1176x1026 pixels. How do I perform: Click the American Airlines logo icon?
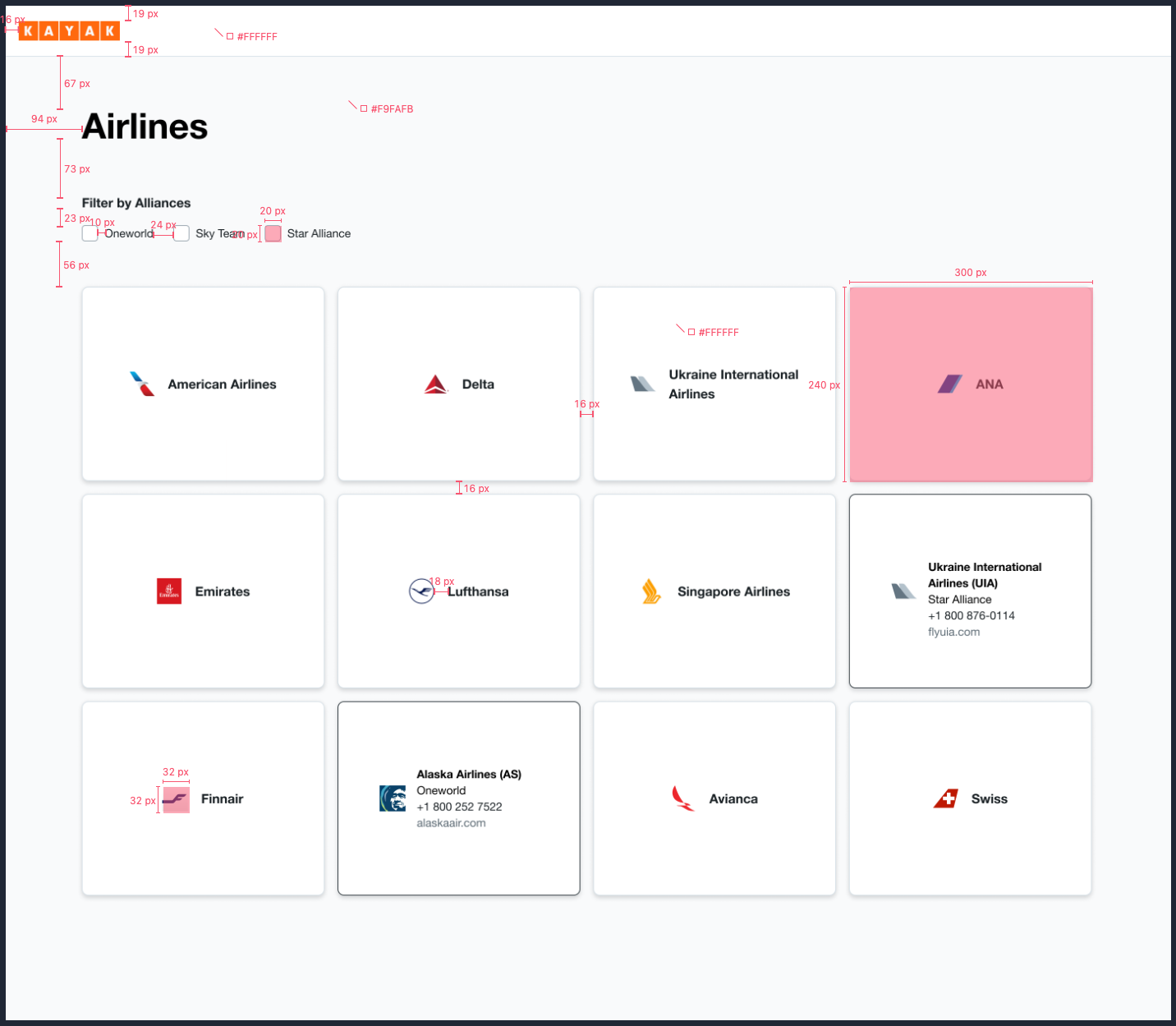coord(142,384)
